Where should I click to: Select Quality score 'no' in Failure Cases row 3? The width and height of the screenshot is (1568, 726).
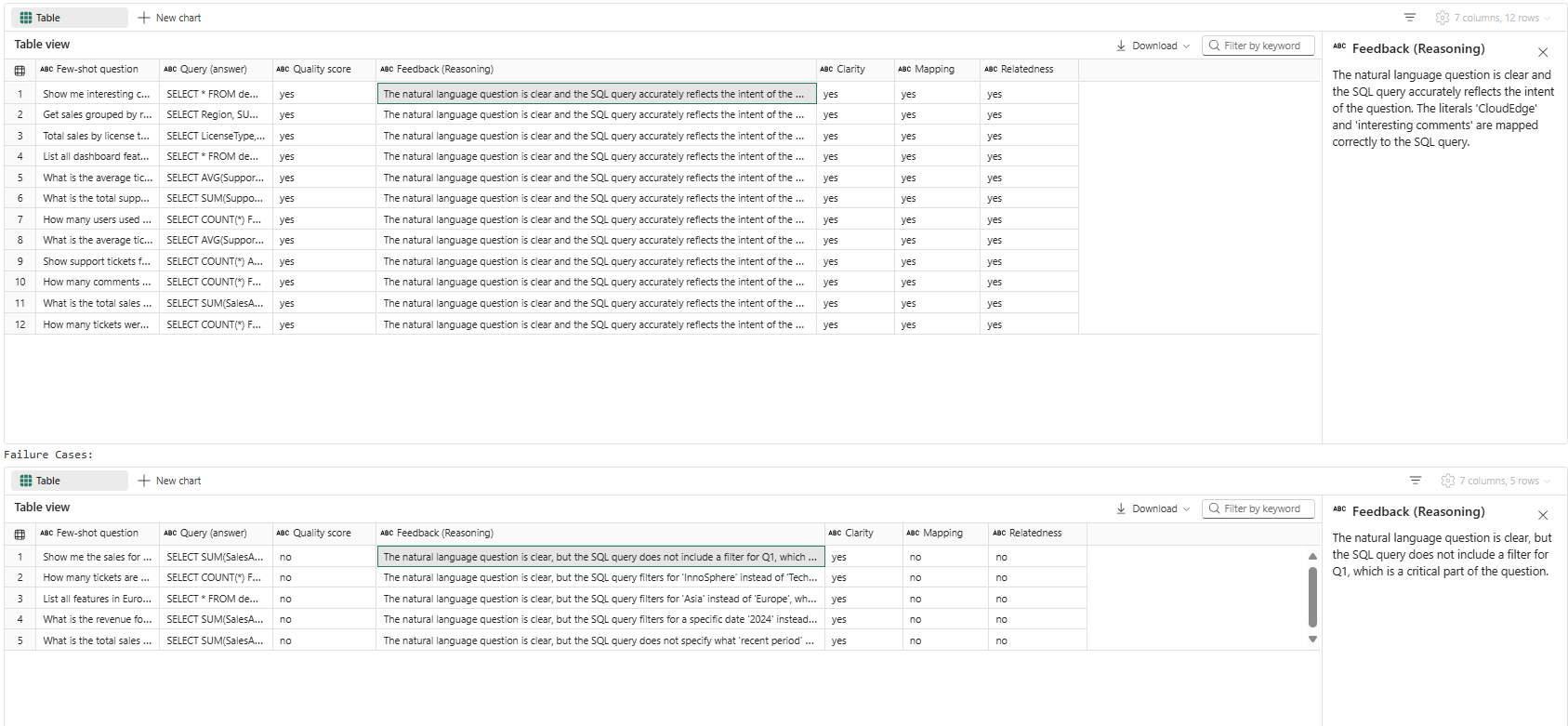324,600
